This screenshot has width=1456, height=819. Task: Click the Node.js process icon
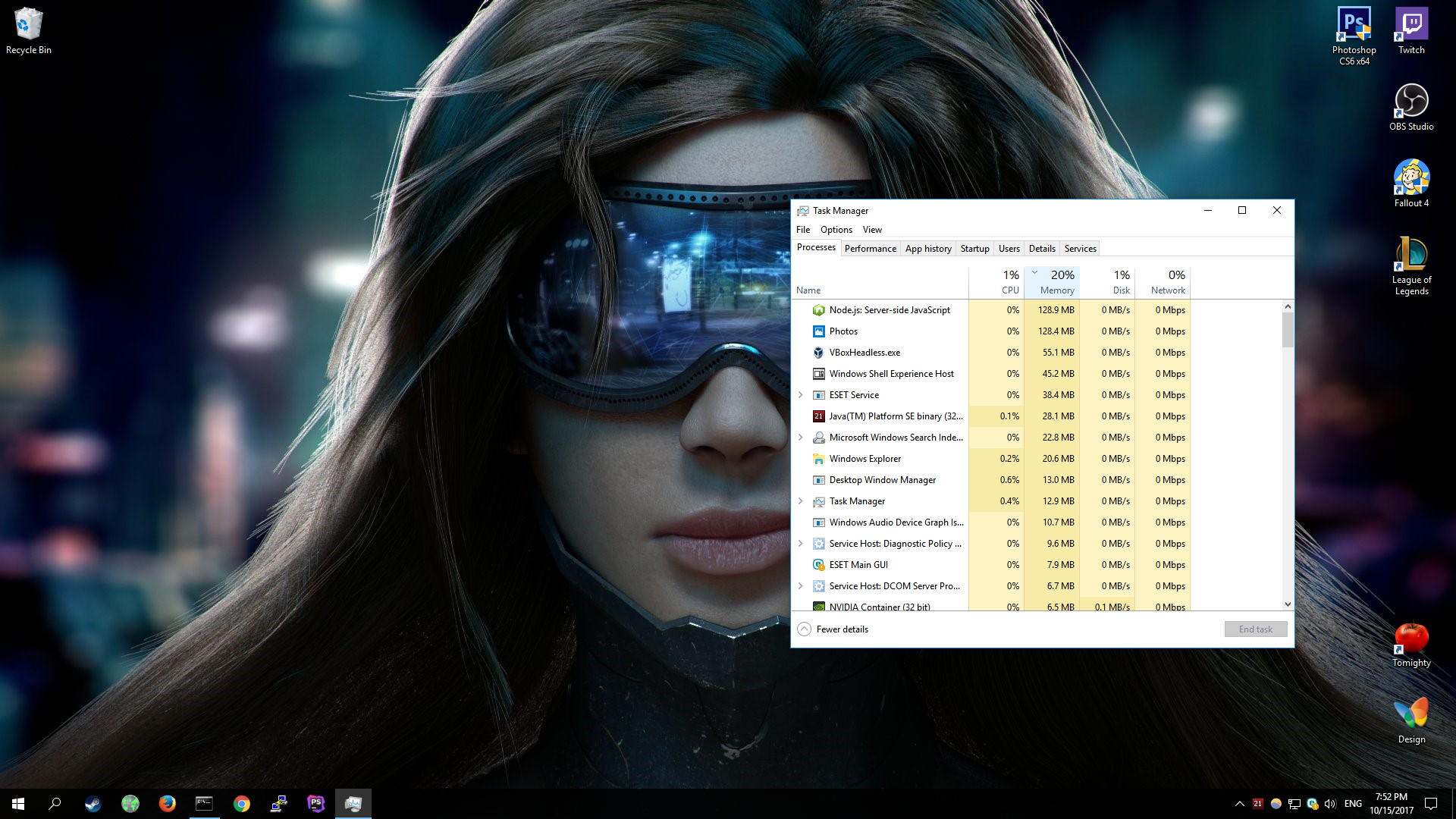(818, 310)
